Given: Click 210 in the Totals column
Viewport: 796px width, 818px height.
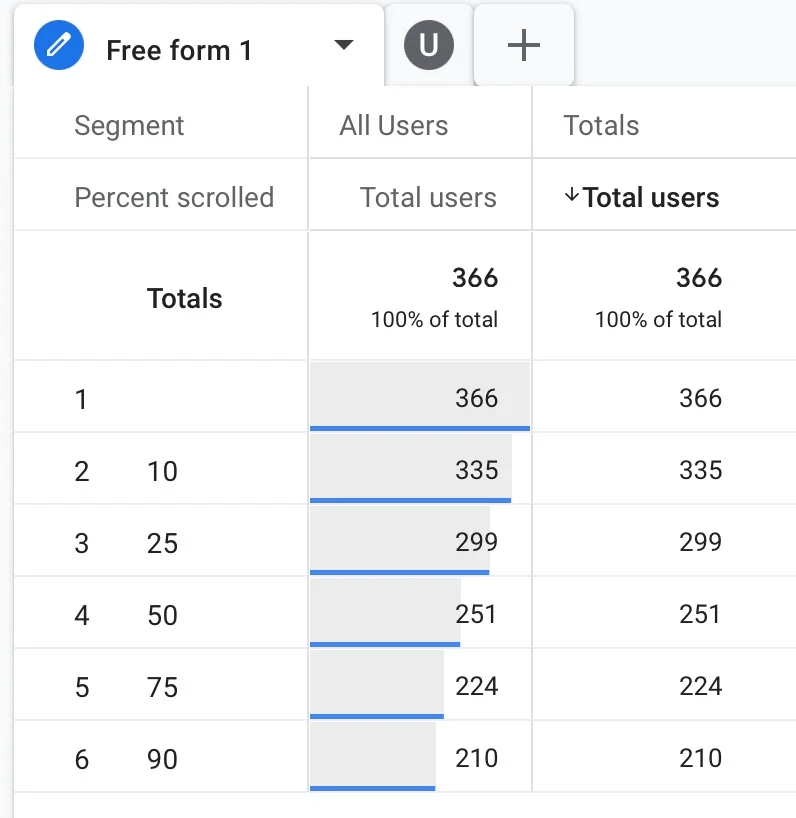Looking at the screenshot, I should 701,758.
